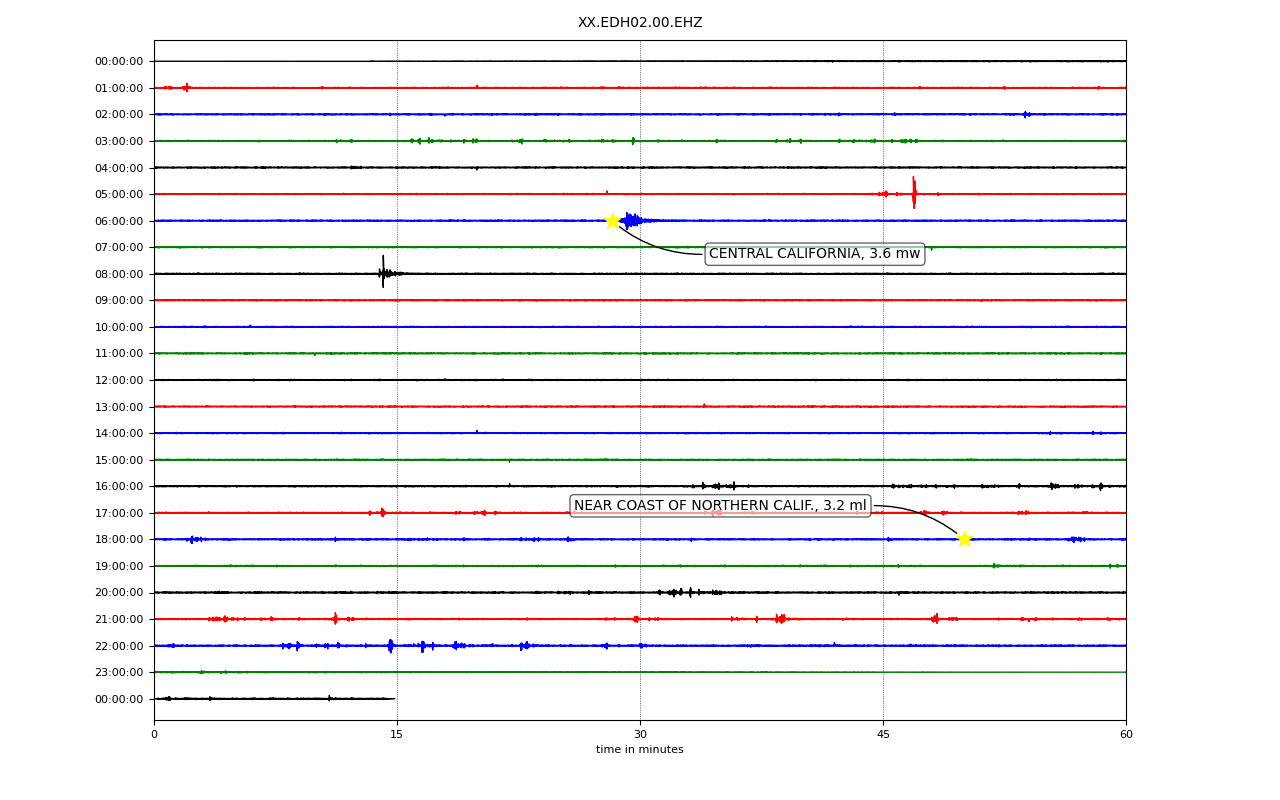Viewport: 1280px width, 800px height.
Task: Click the black spike on the 08:00:00 trace
Action: click(x=383, y=272)
